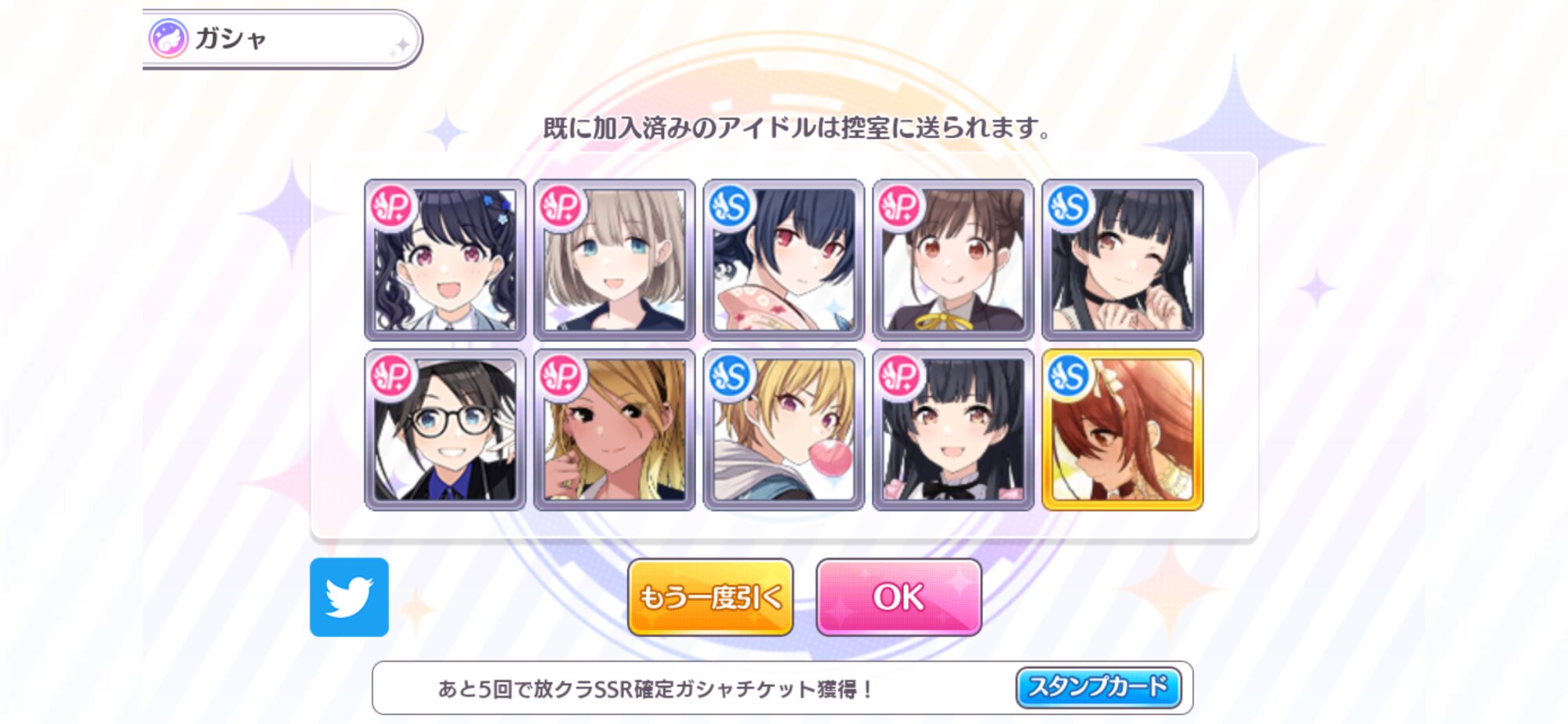Tap the もう一度引く button
Image resolution: width=1568 pixels, height=724 pixels.
(710, 597)
